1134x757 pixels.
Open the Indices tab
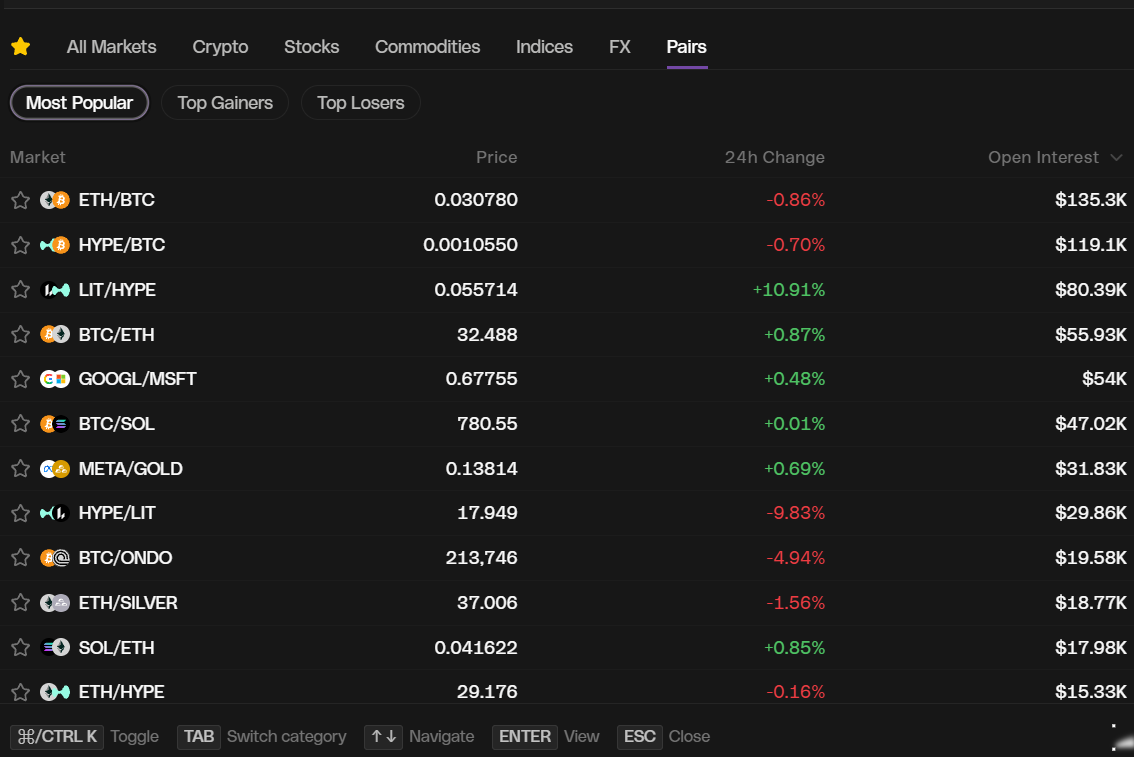click(545, 47)
